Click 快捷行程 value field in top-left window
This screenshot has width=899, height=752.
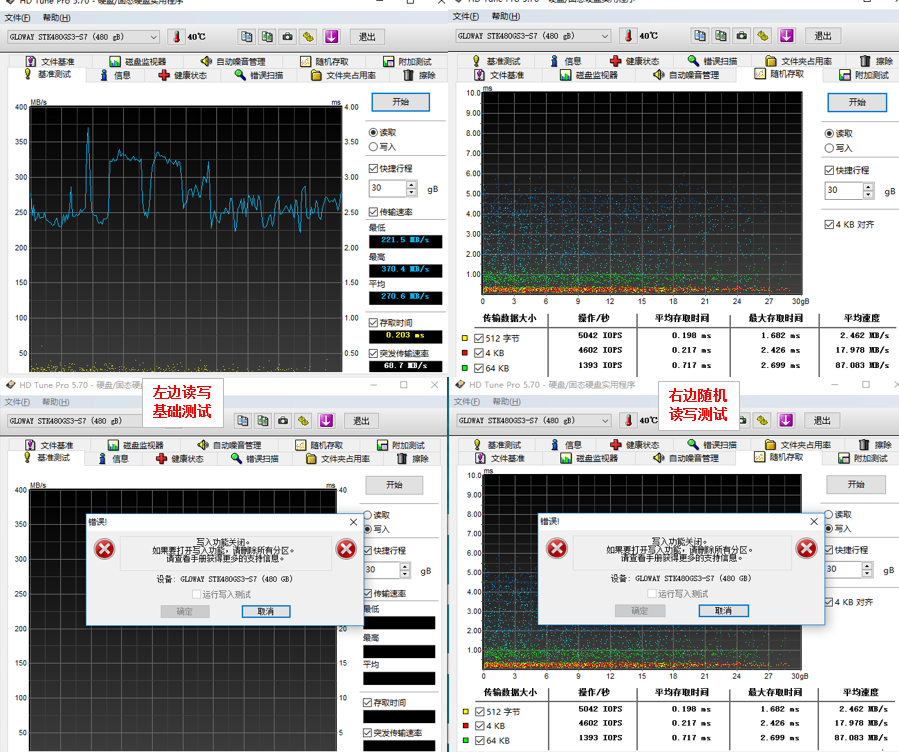click(388, 188)
